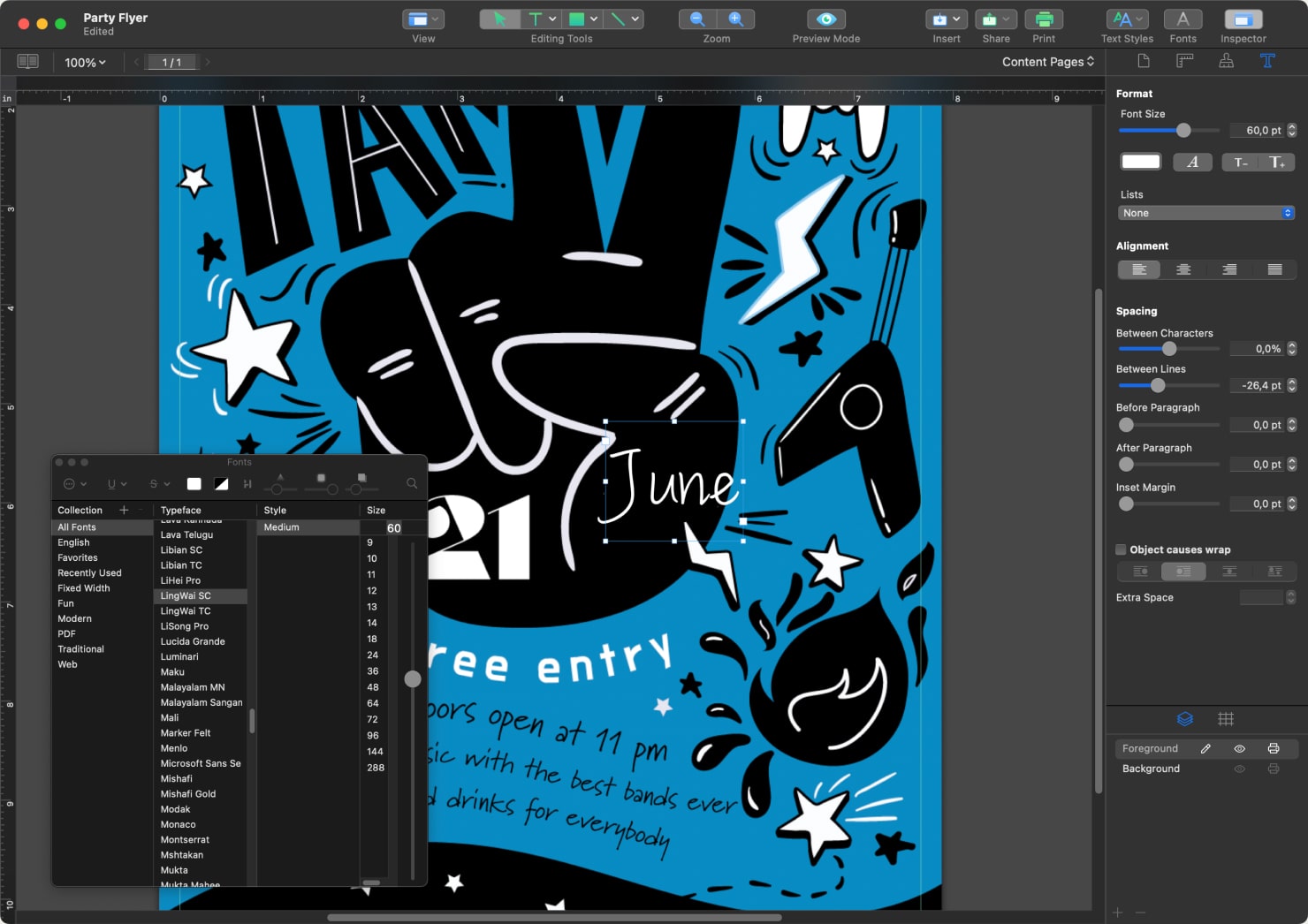Viewport: 1308px width, 924px height.
Task: Open the Document inspector page icon
Action: [x=1144, y=61]
